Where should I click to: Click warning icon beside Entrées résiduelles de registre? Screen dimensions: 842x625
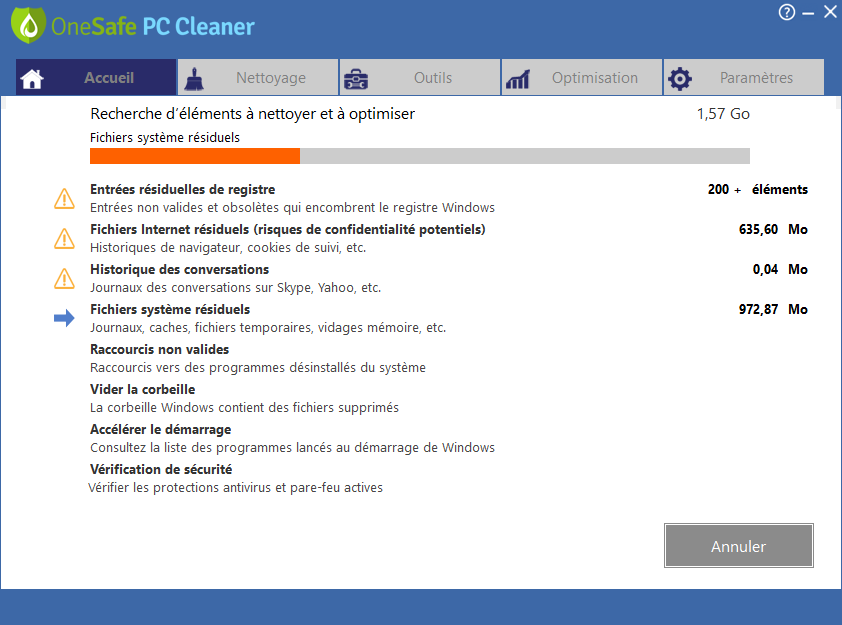pyautogui.click(x=64, y=199)
